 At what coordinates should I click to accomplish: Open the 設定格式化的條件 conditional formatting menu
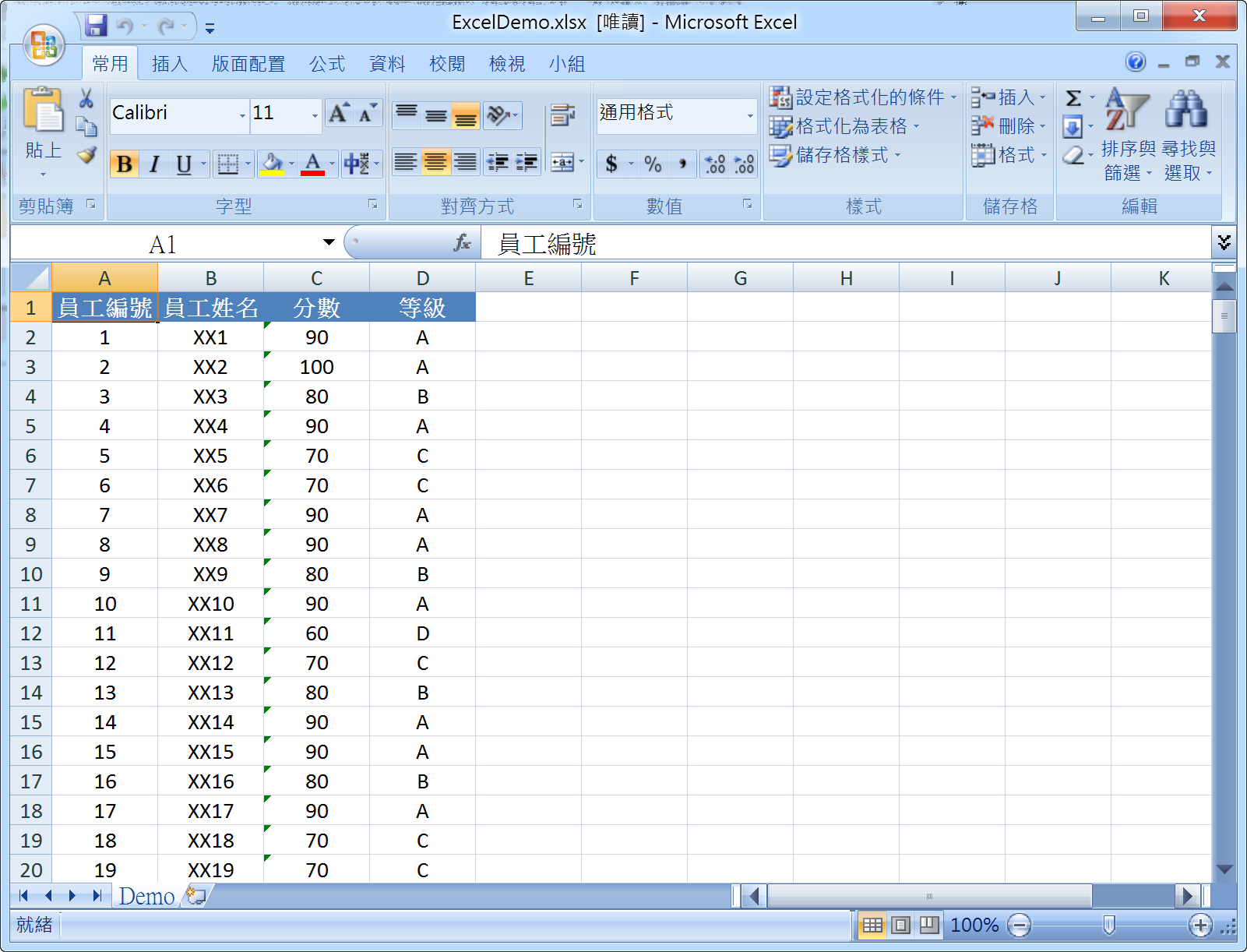tap(863, 97)
